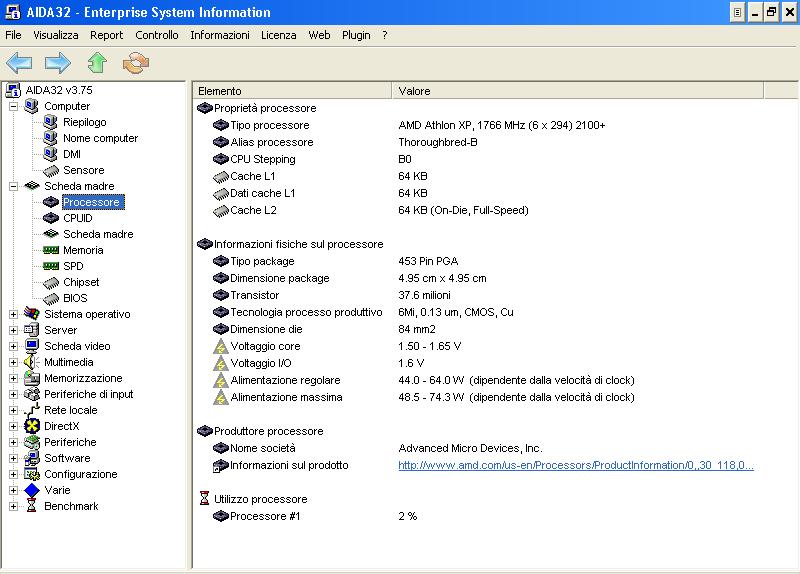Screen dimensions: 800x574
Task: Click the title bar menu icon left of minimize
Action: (x=737, y=12)
